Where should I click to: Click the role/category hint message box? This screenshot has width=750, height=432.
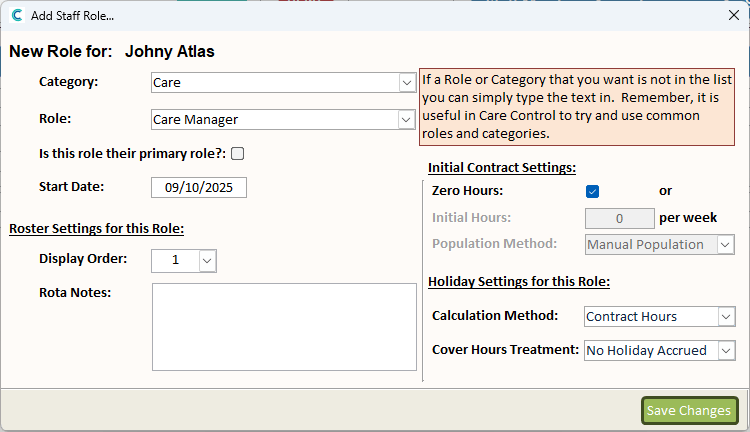[x=577, y=106]
